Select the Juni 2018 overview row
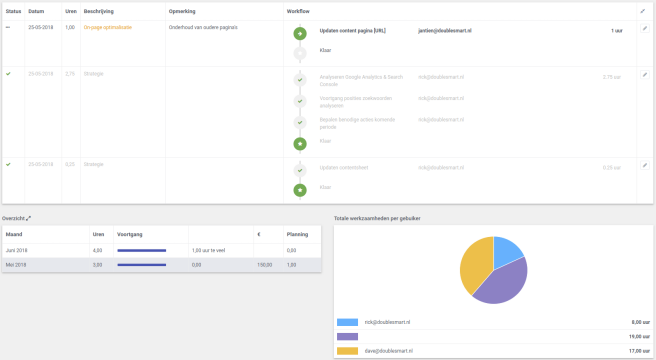Image resolution: width=656 pixels, height=360 pixels. pos(161,250)
